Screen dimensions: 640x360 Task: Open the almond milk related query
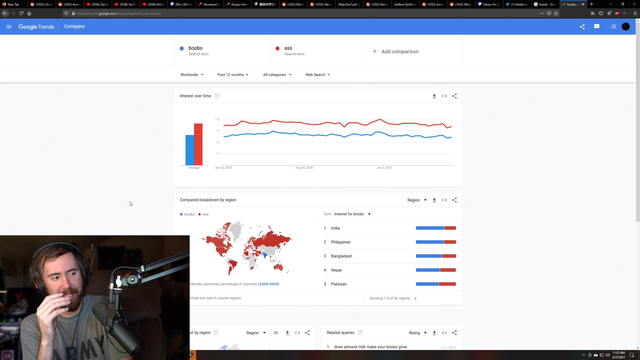(370, 347)
